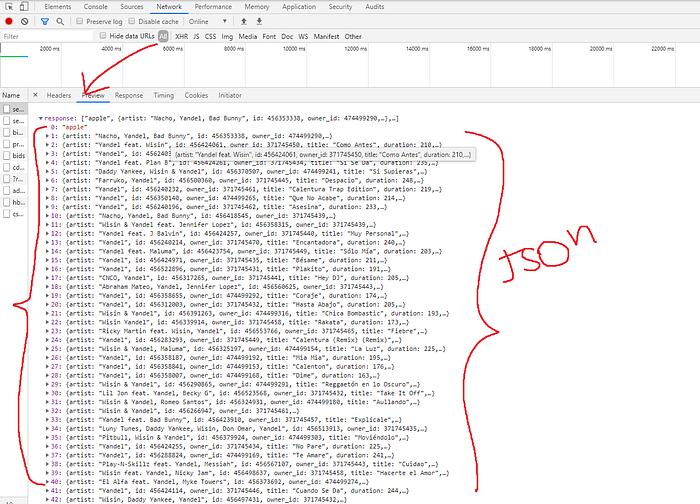
Task: Expand item 35 Moviéndolo entry
Action: click(47, 437)
